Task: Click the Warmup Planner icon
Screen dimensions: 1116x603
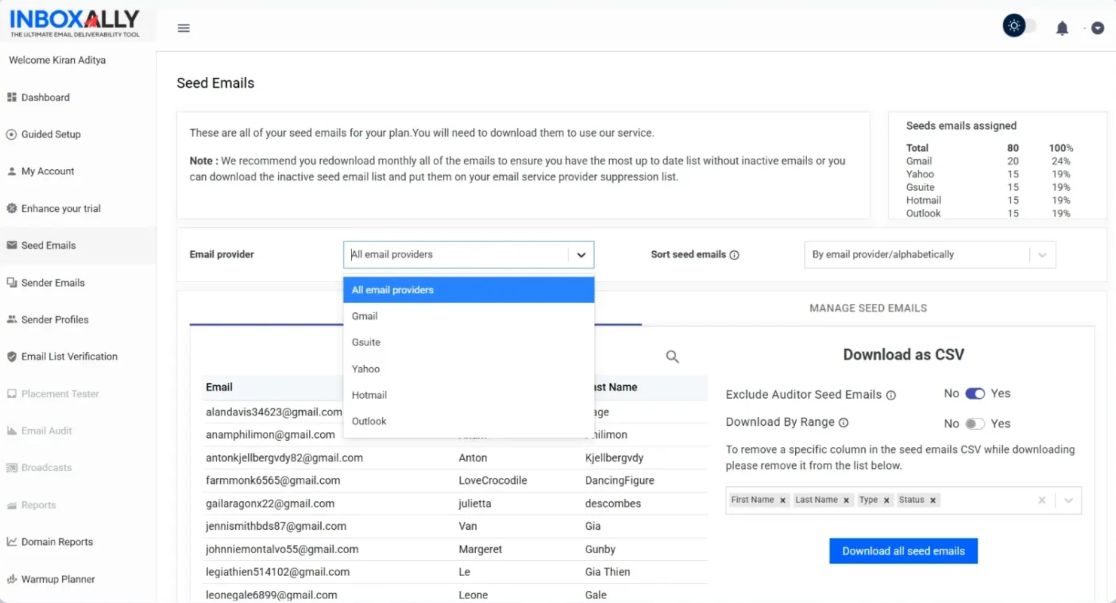Action: (x=11, y=579)
